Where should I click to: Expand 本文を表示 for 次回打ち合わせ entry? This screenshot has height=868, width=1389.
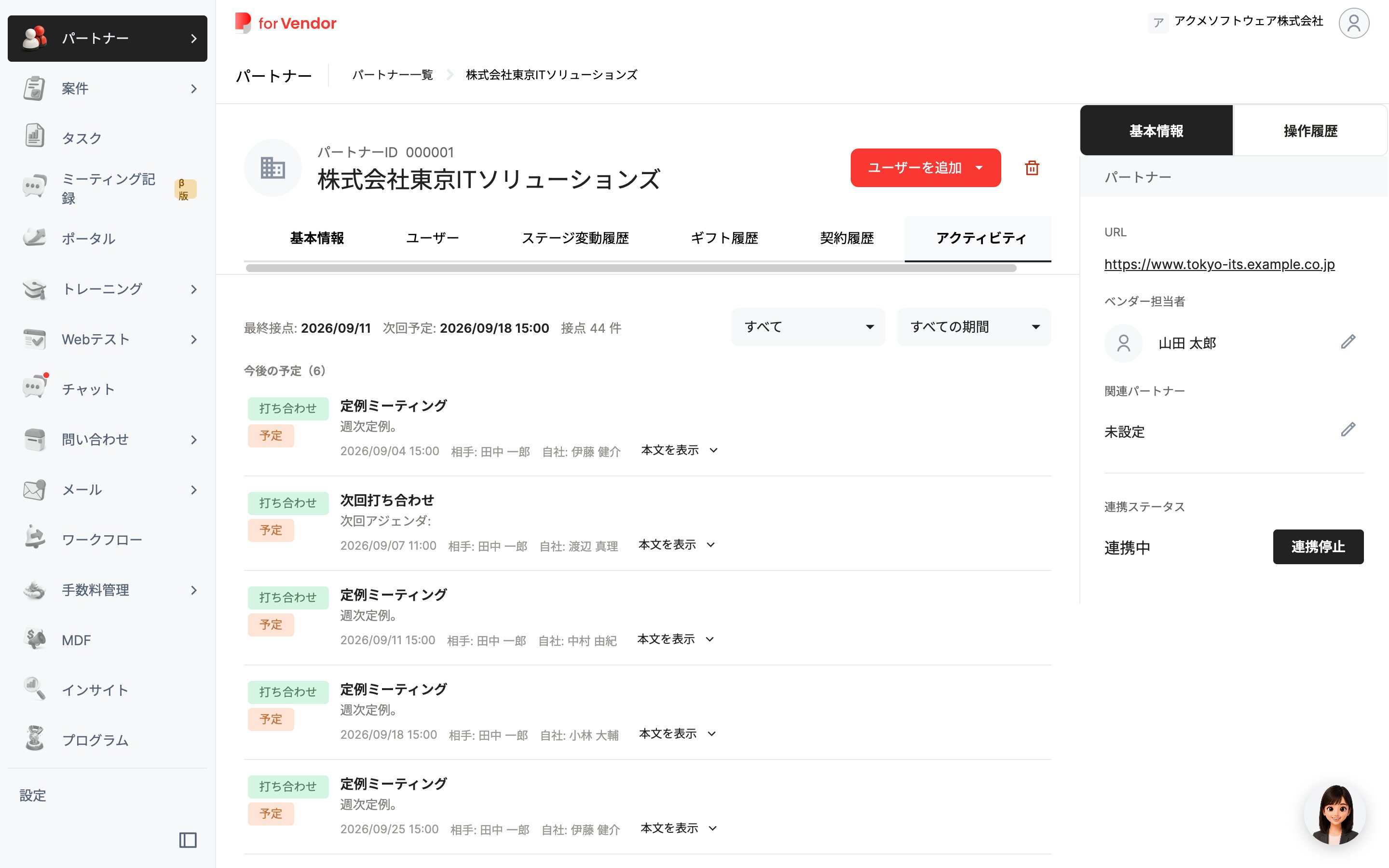point(677,545)
